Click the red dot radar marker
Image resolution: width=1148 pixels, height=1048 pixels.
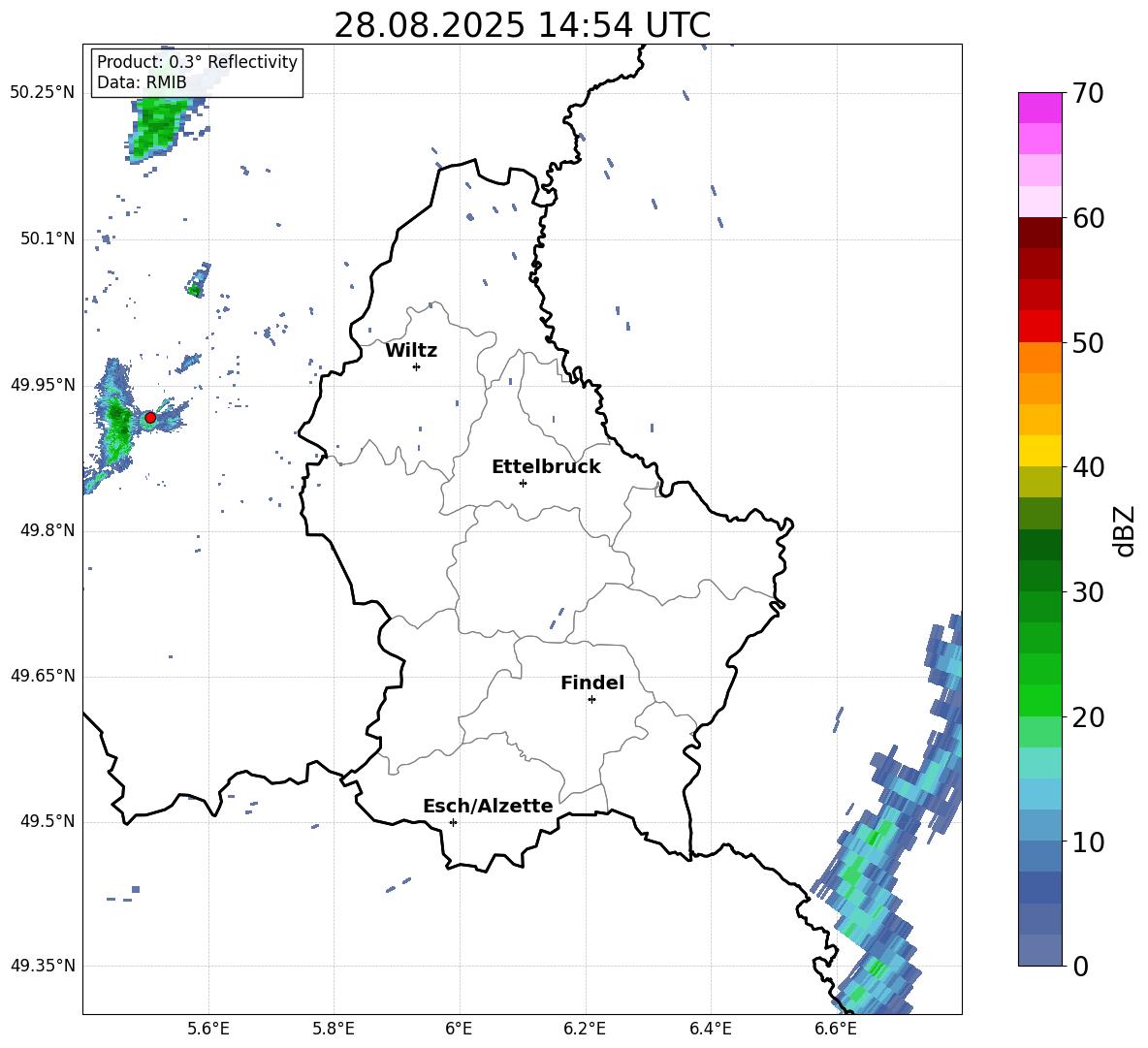click(150, 417)
